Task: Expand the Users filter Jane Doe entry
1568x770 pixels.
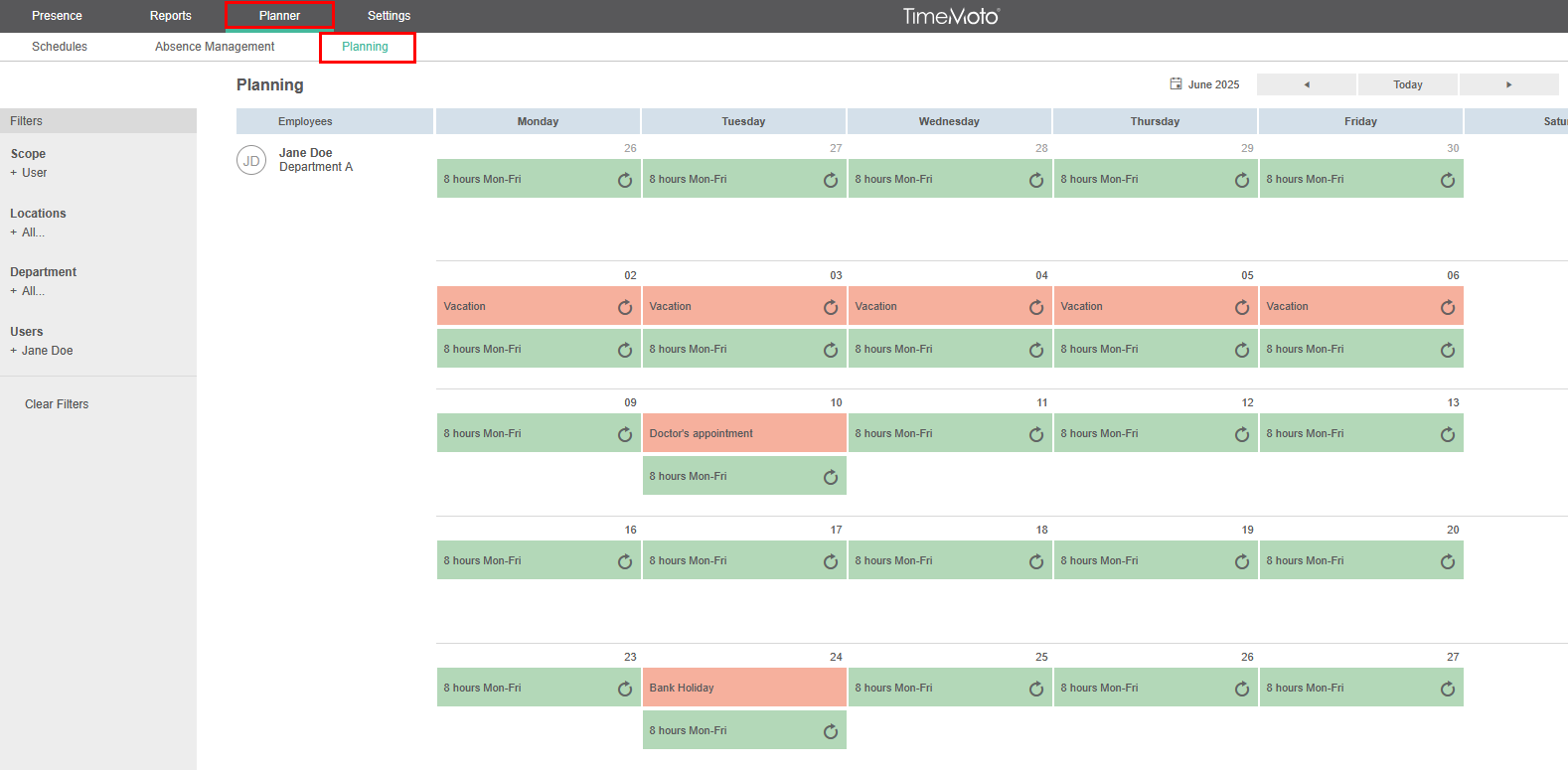Action: point(42,351)
